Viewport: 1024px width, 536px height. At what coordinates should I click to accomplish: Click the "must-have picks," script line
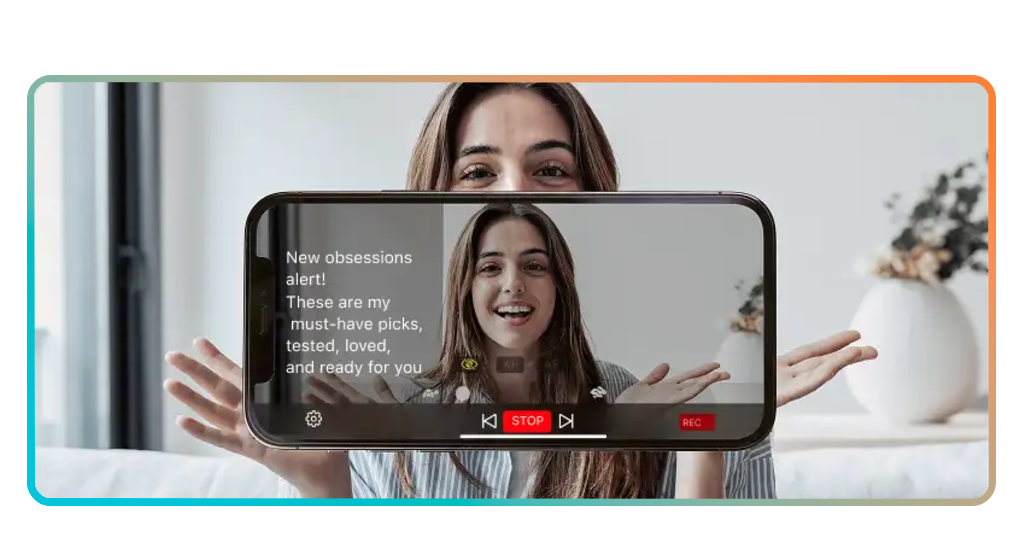point(356,324)
